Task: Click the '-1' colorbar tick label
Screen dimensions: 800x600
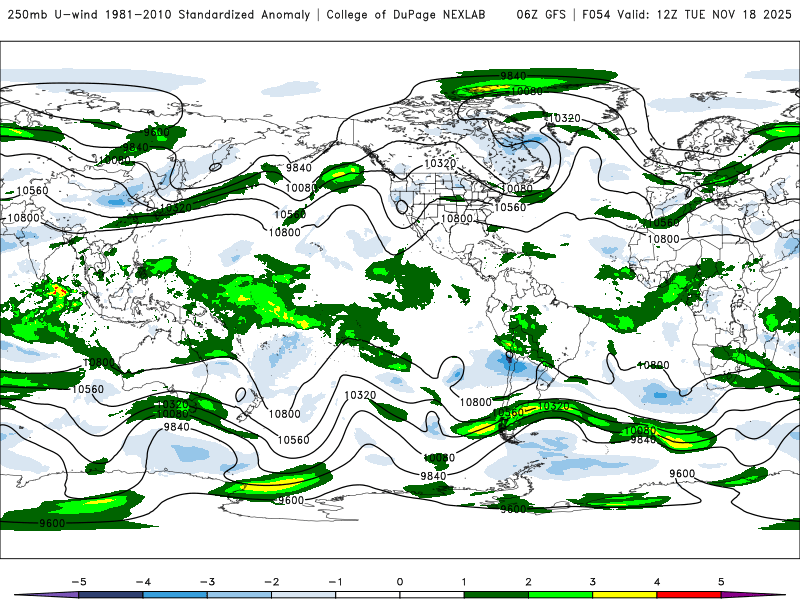Action: pos(335,582)
